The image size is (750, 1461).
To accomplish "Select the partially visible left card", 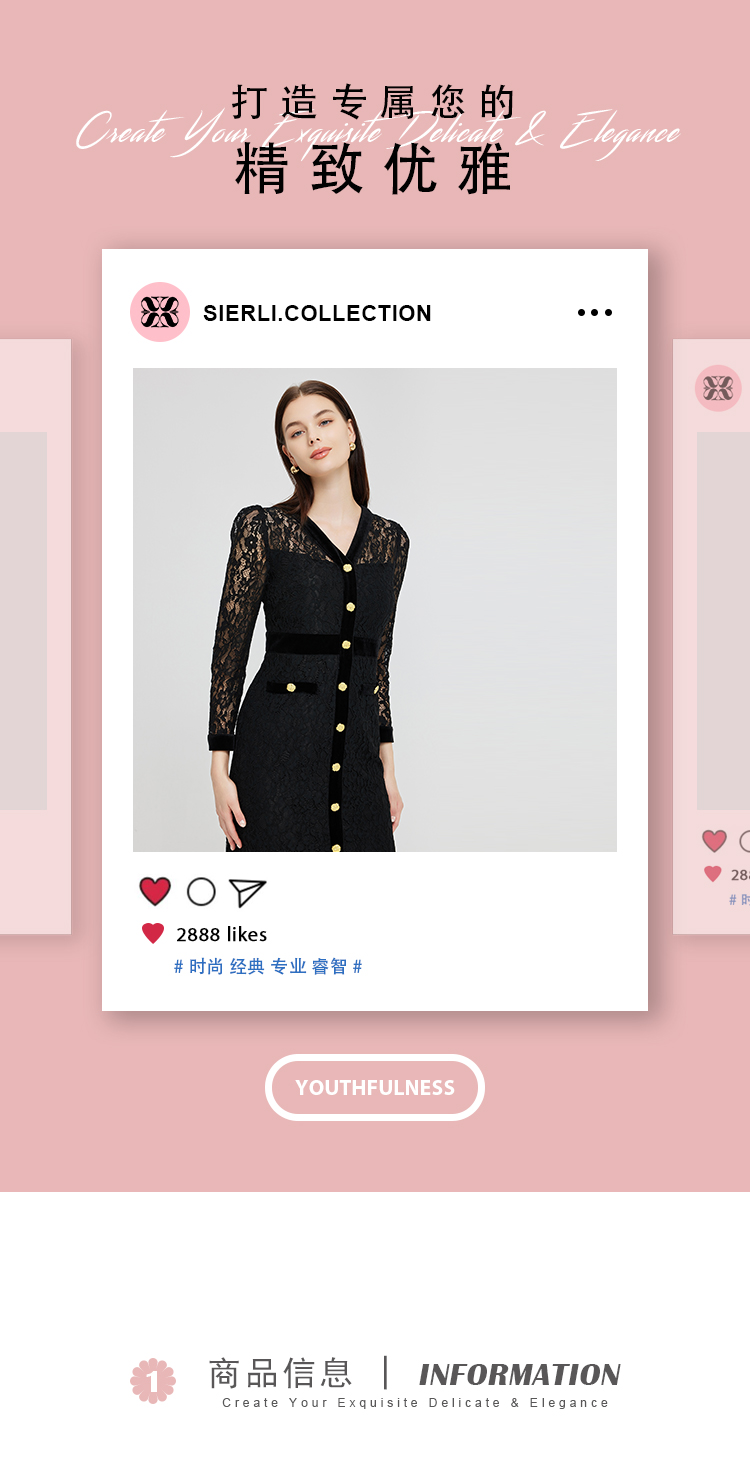I will click(x=35, y=637).
